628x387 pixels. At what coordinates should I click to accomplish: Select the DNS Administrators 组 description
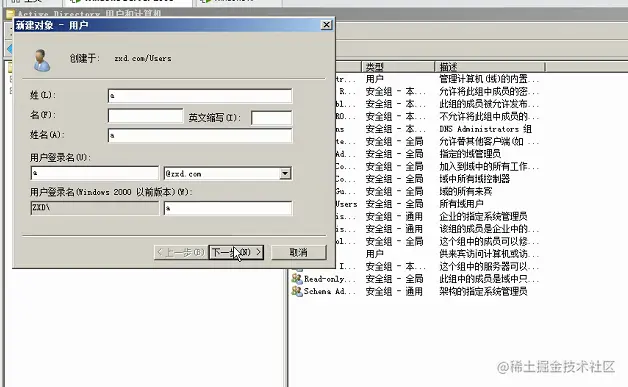click(485, 129)
